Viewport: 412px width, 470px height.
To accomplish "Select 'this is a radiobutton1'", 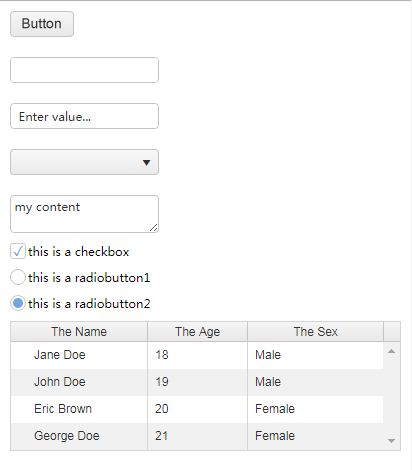I will (18, 277).
